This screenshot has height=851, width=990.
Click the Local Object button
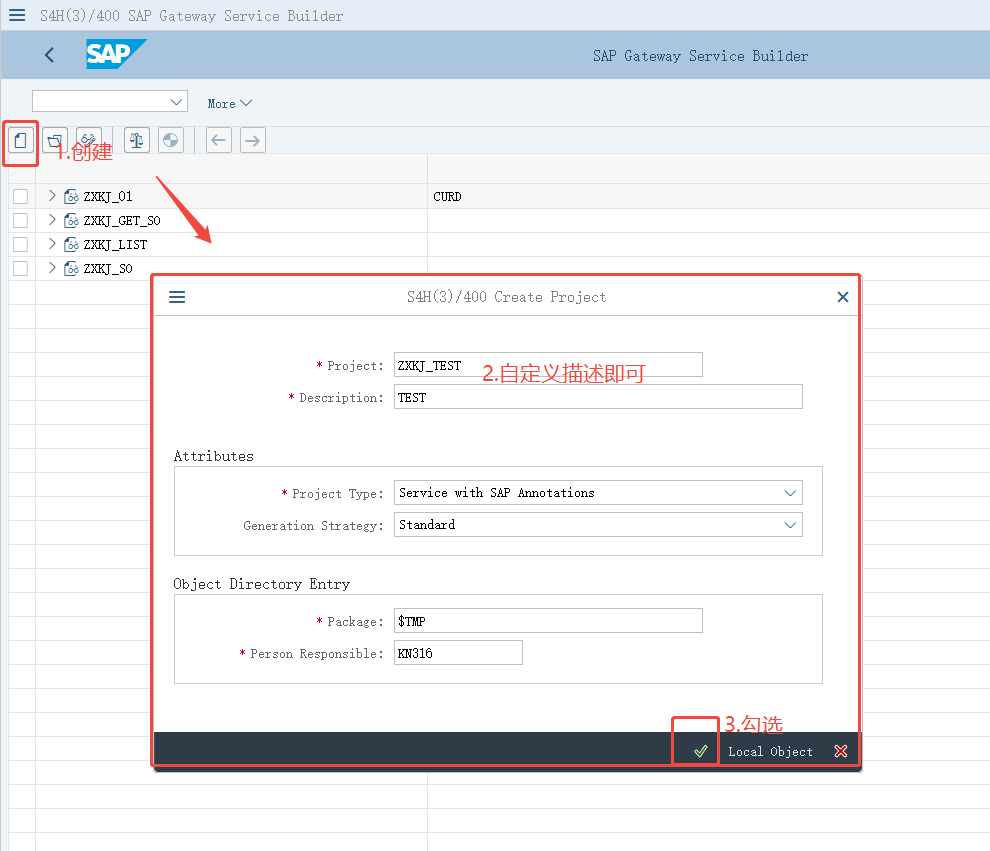coord(770,751)
